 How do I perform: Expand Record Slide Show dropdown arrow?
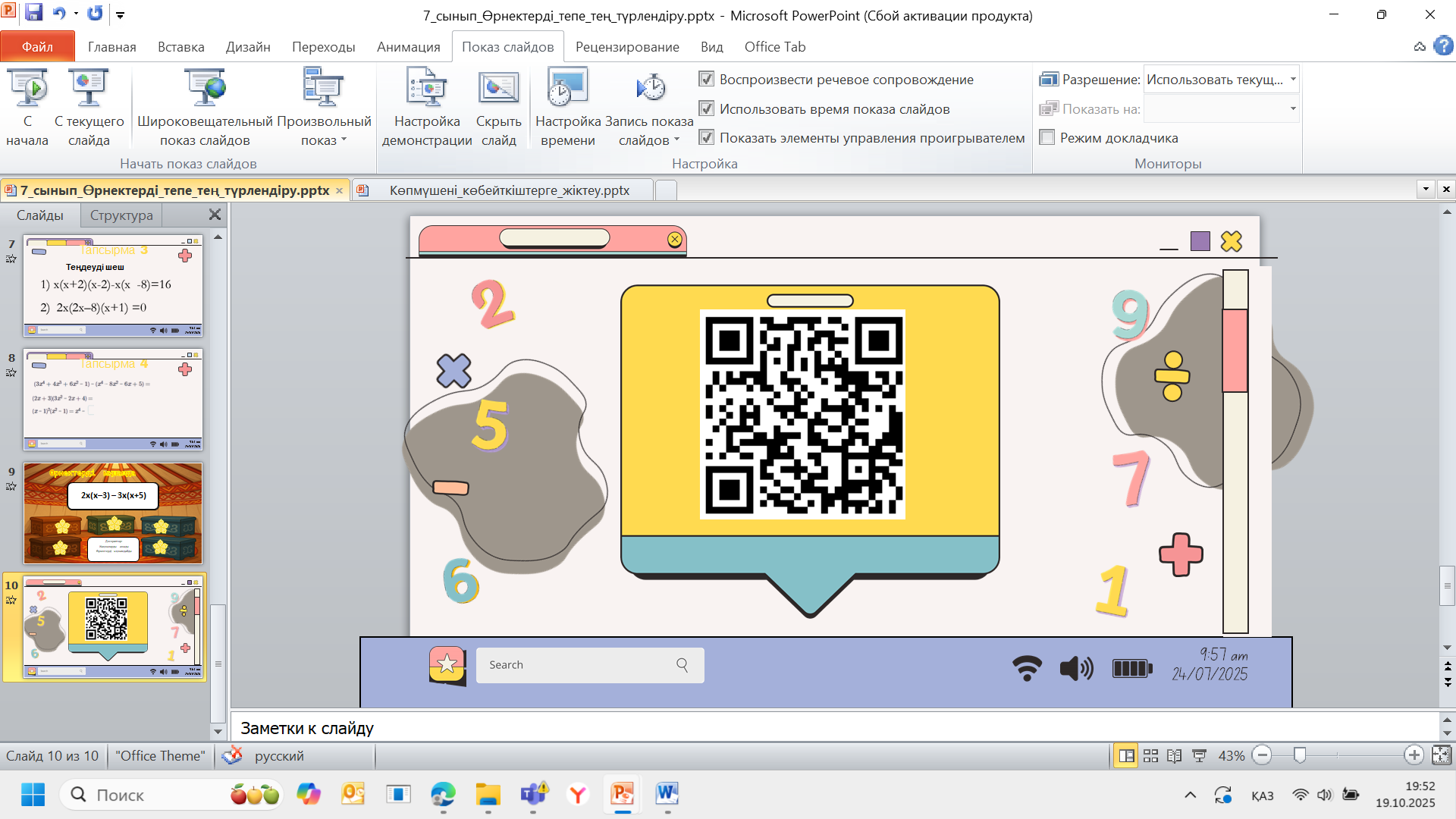676,140
